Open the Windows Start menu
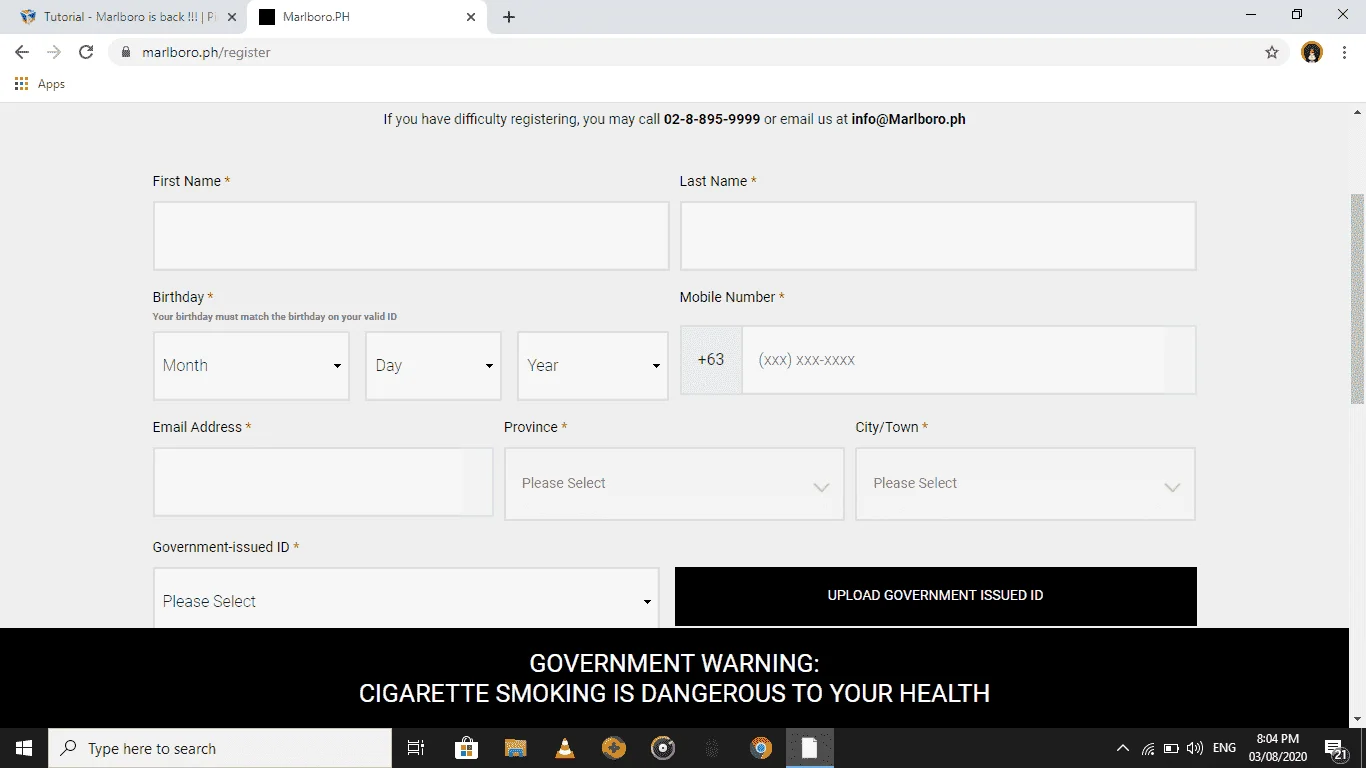Image resolution: width=1366 pixels, height=768 pixels. (24, 748)
